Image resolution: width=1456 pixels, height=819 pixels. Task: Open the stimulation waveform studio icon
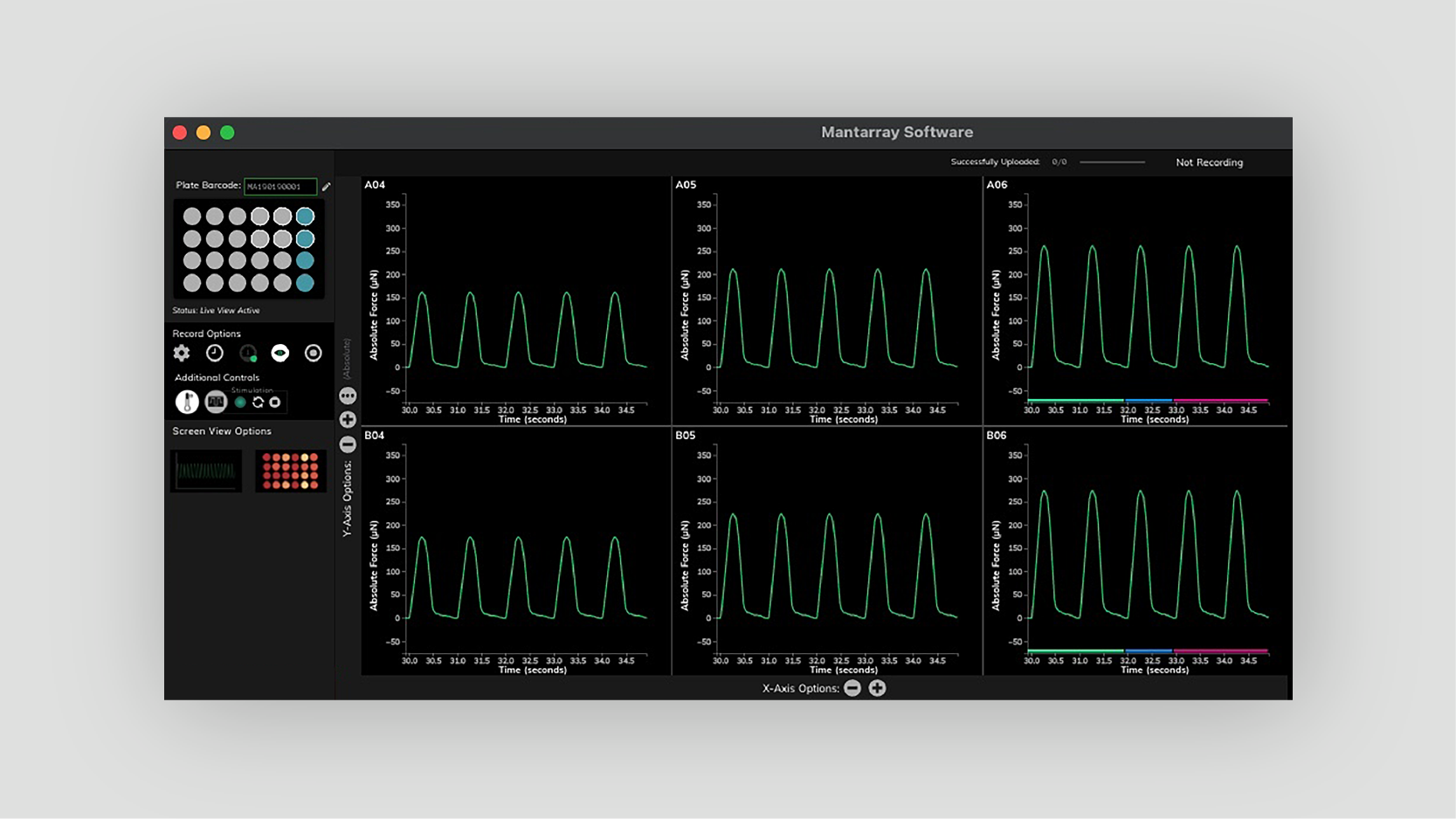[x=216, y=402]
